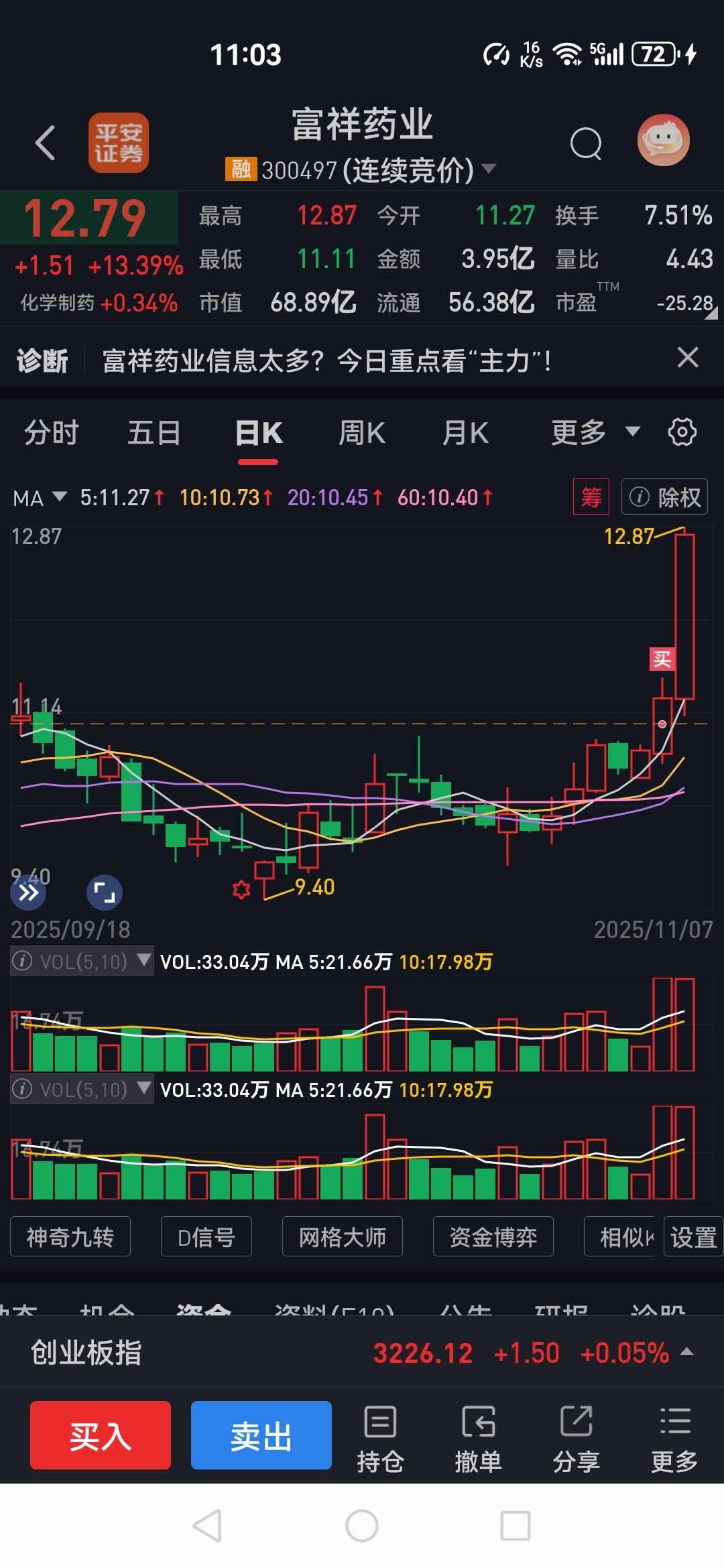Image resolution: width=724 pixels, height=1568 pixels.
Task: Tap the 买 buy marker on chart
Action: tap(662, 659)
